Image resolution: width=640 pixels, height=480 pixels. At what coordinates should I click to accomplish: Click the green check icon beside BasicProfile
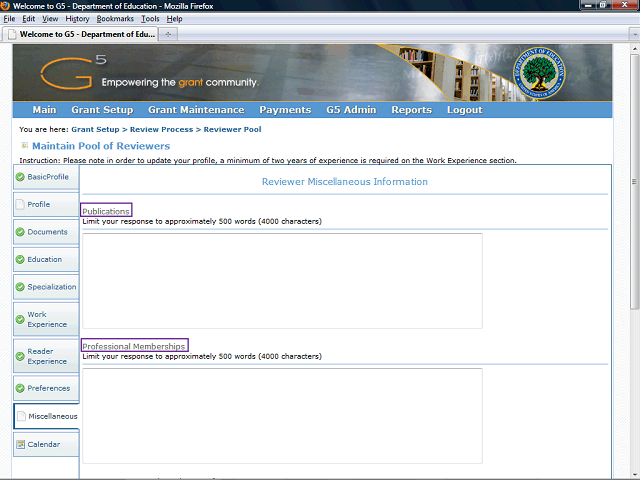[20, 177]
